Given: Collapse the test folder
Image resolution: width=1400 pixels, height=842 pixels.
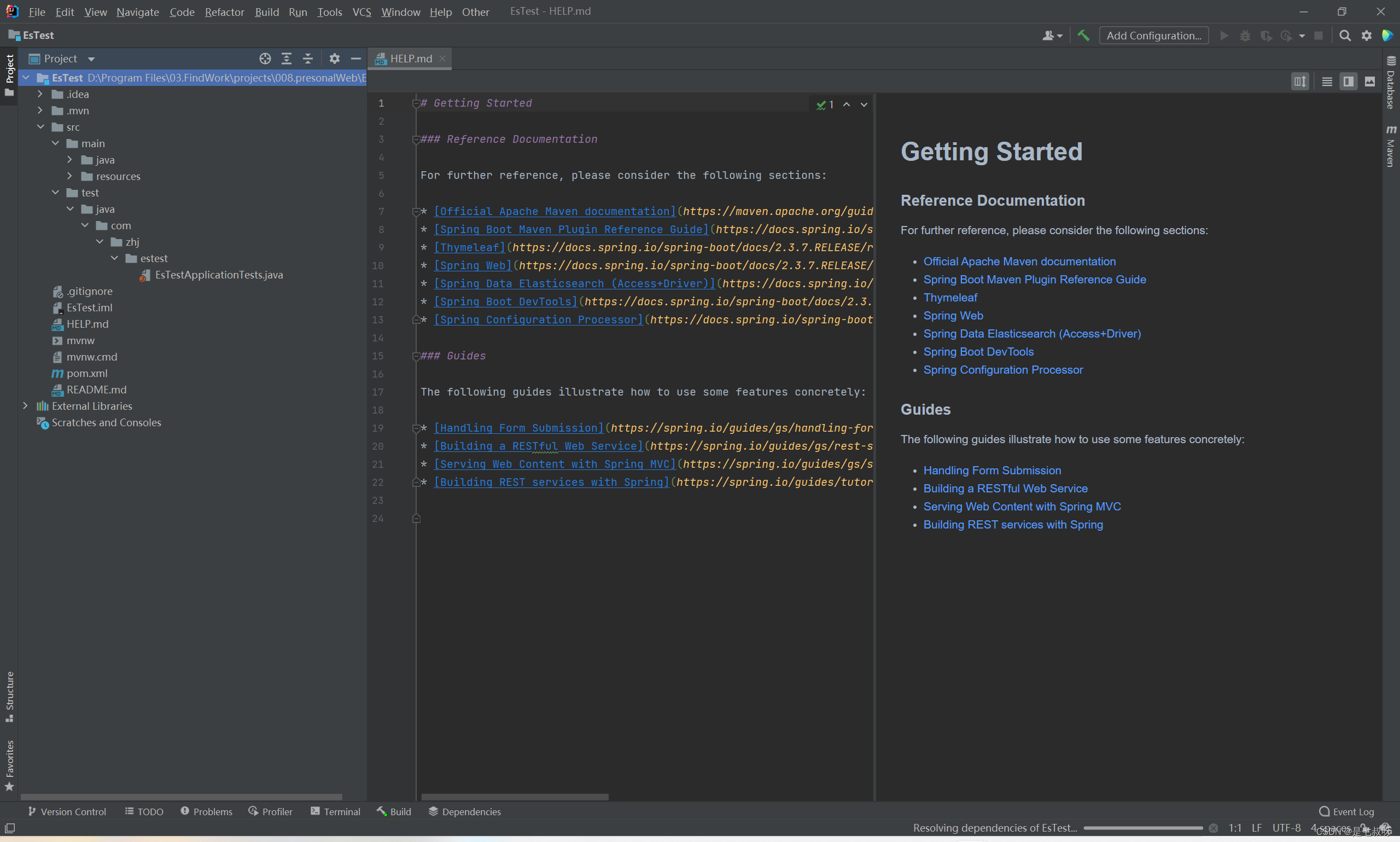Looking at the screenshot, I should (x=55, y=193).
